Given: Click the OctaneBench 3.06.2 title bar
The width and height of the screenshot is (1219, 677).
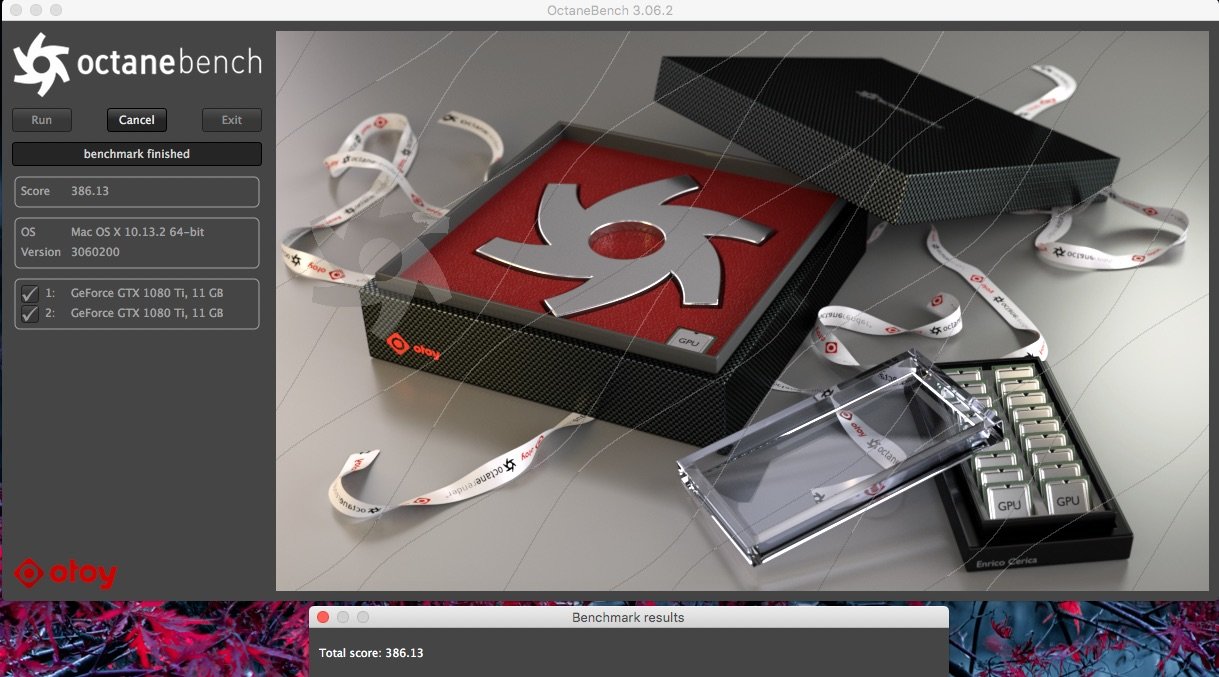Looking at the screenshot, I should (x=609, y=10).
